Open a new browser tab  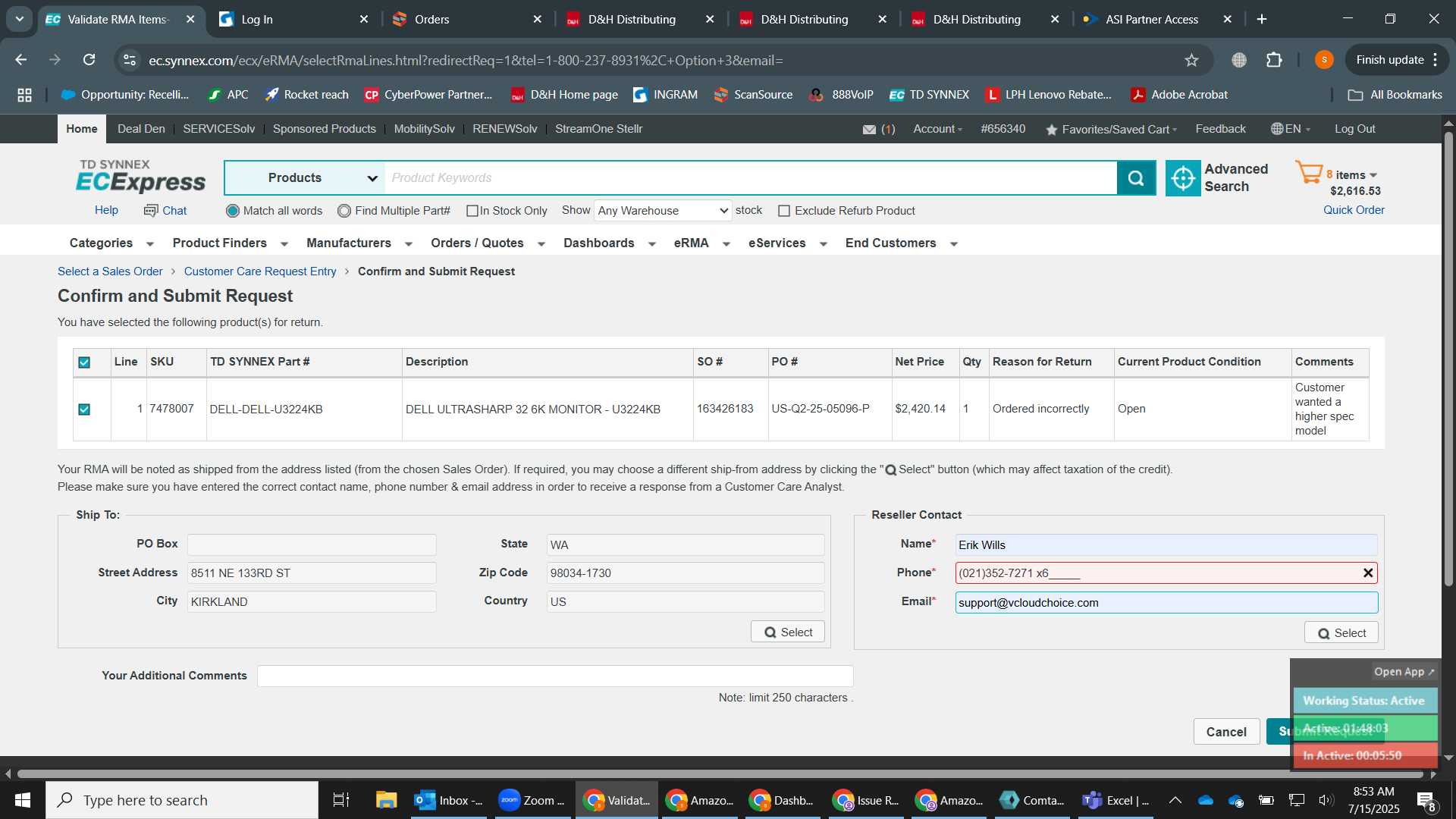[x=1262, y=19]
